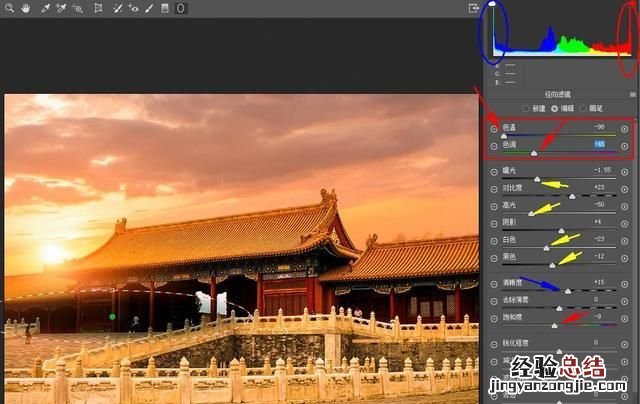Click the 高光 slider handle
This screenshot has height=404, width=640.
[x=531, y=213]
